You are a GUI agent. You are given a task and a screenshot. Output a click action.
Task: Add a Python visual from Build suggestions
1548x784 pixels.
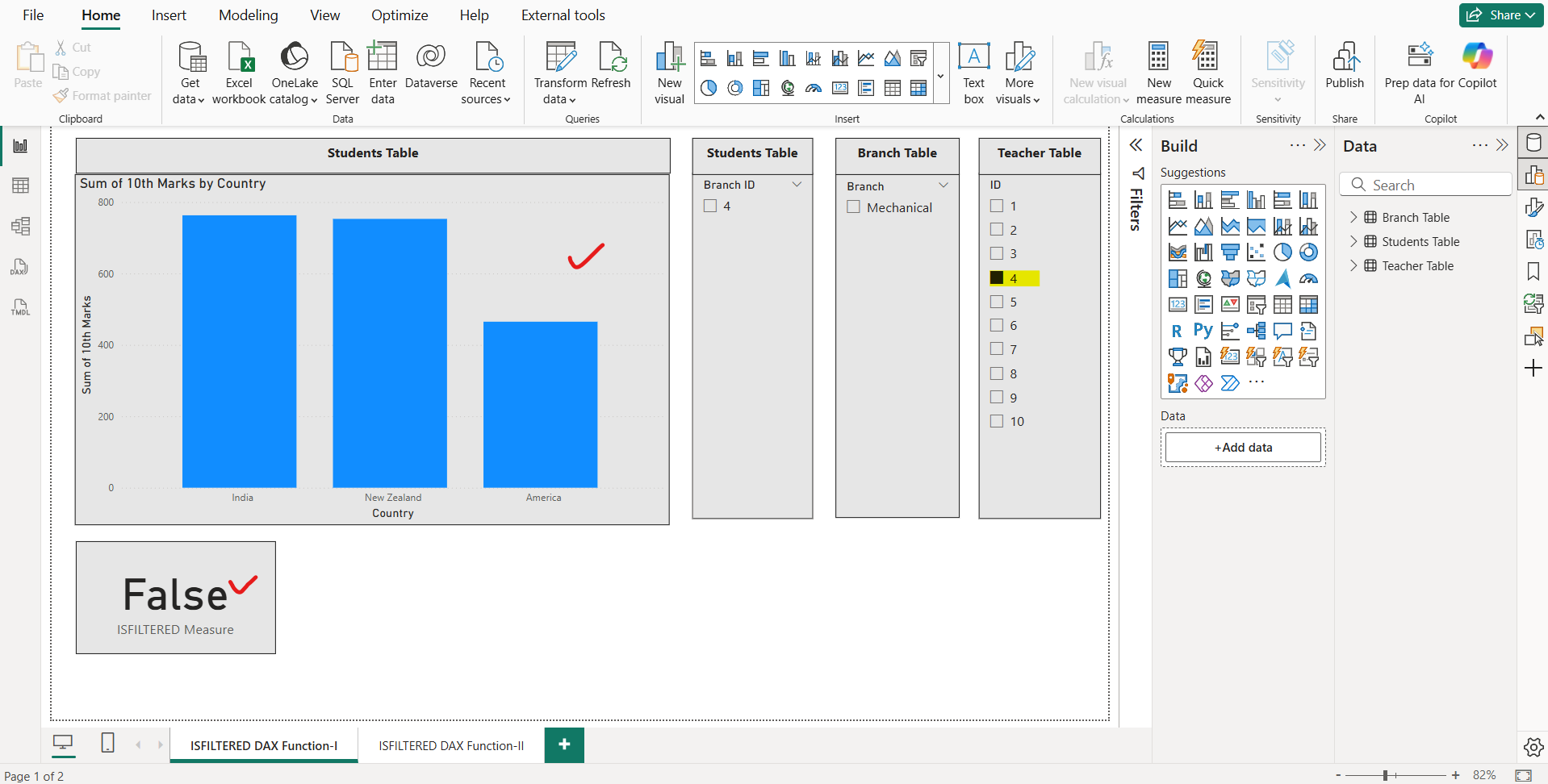click(x=1203, y=331)
